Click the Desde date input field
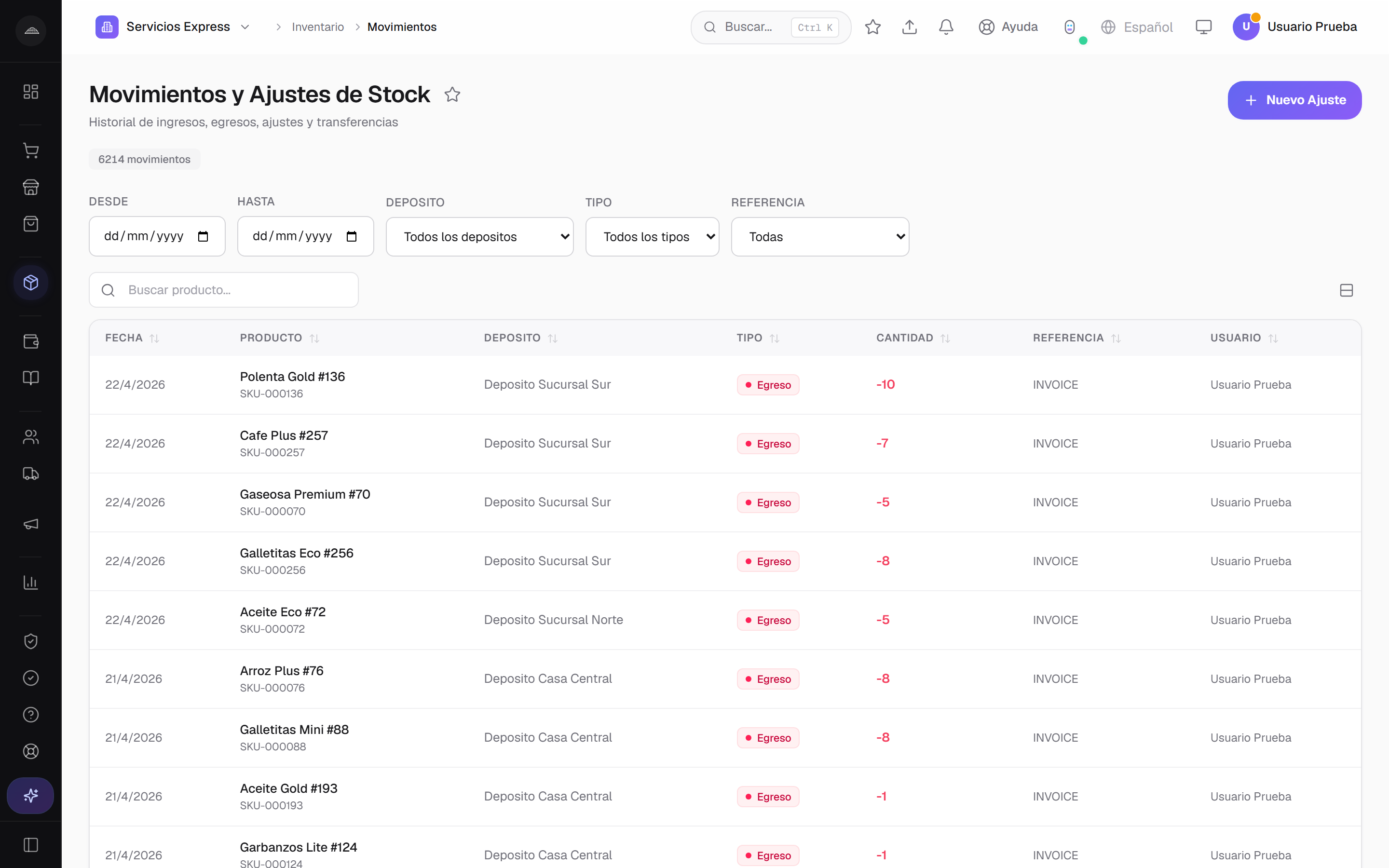1389x868 pixels. pyautogui.click(x=157, y=236)
